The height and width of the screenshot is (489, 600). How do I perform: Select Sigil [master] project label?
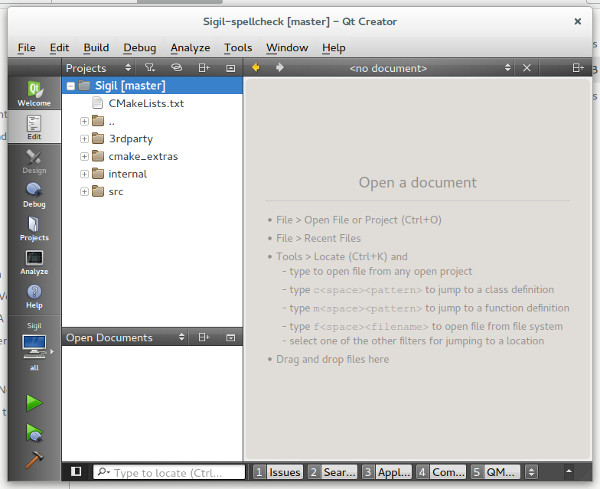pos(130,86)
